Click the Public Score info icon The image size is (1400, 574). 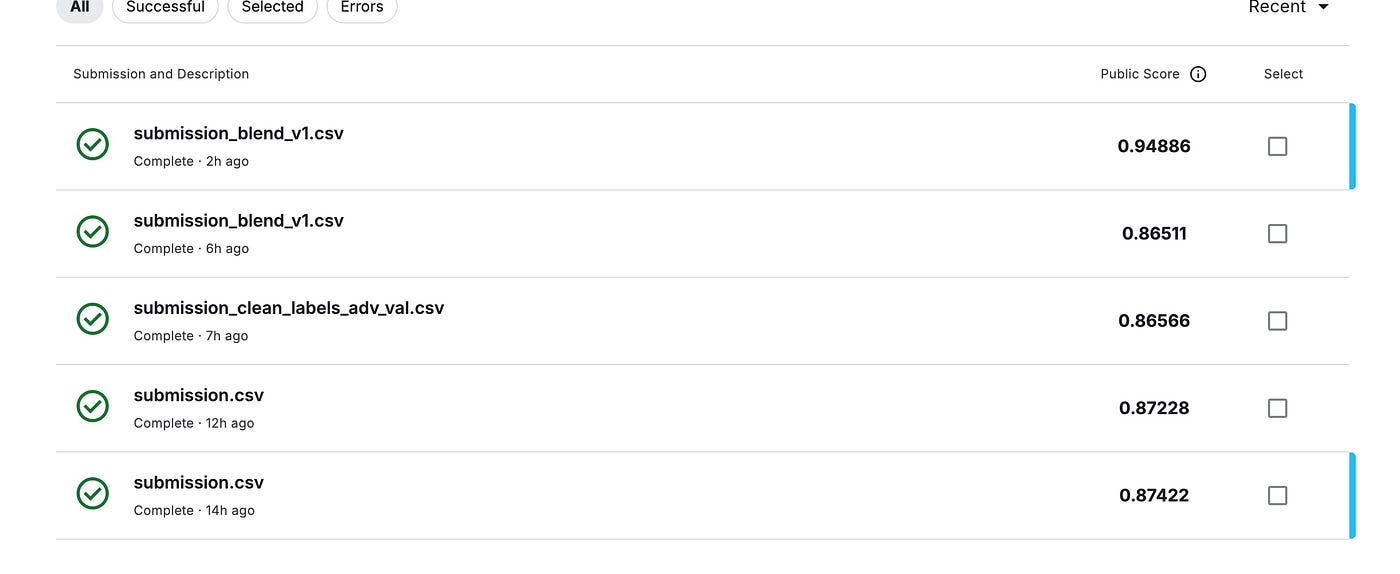1198,74
